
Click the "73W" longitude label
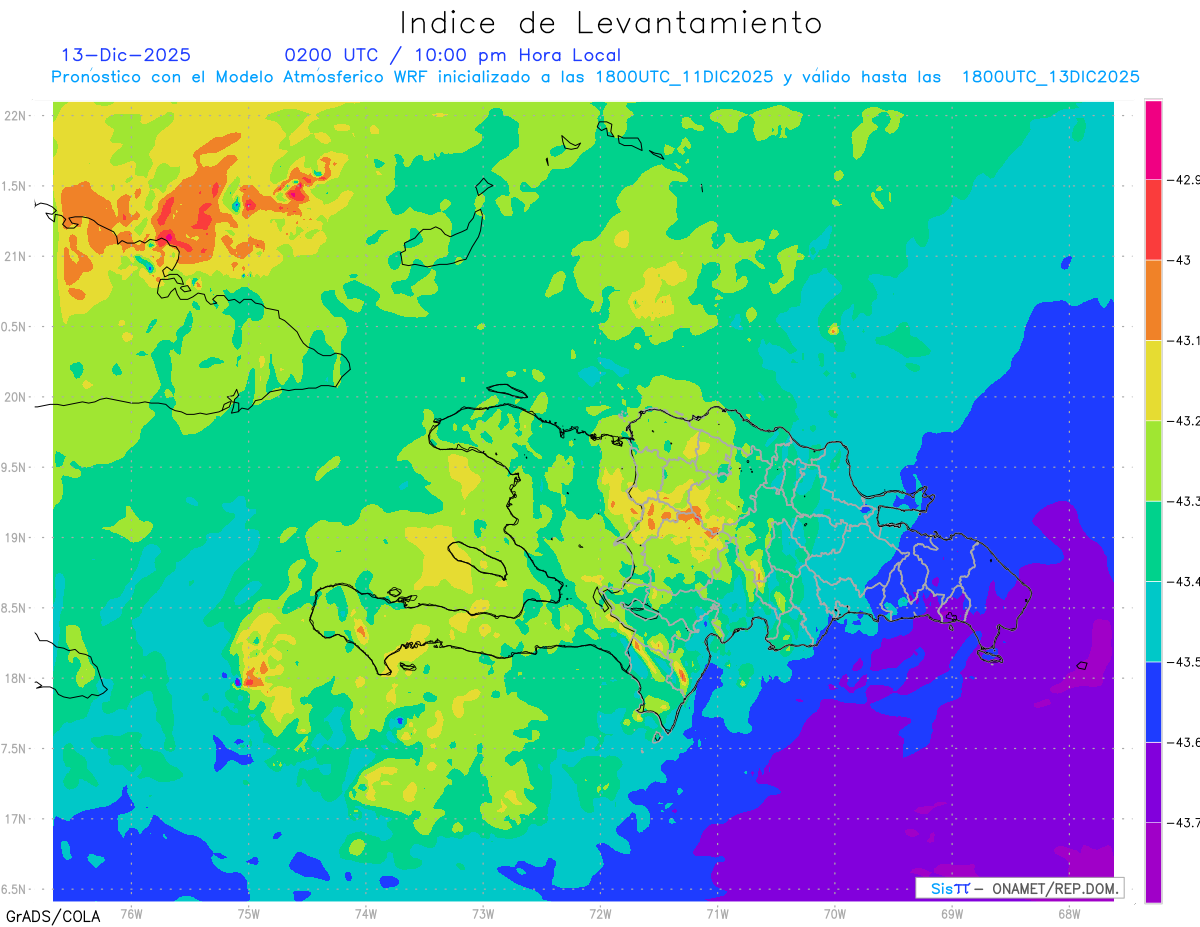pos(483,914)
